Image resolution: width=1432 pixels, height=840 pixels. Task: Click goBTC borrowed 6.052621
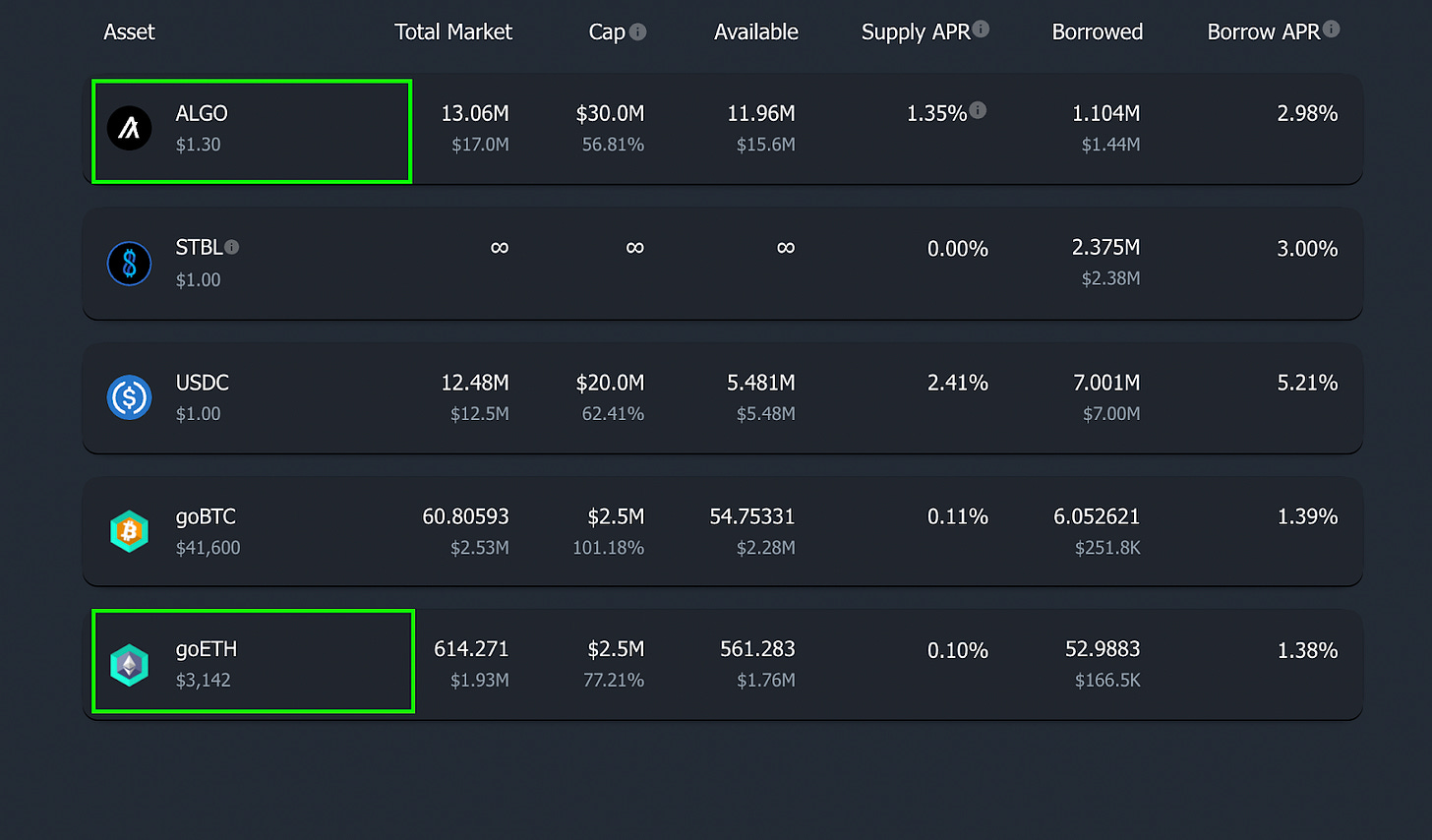[1097, 516]
